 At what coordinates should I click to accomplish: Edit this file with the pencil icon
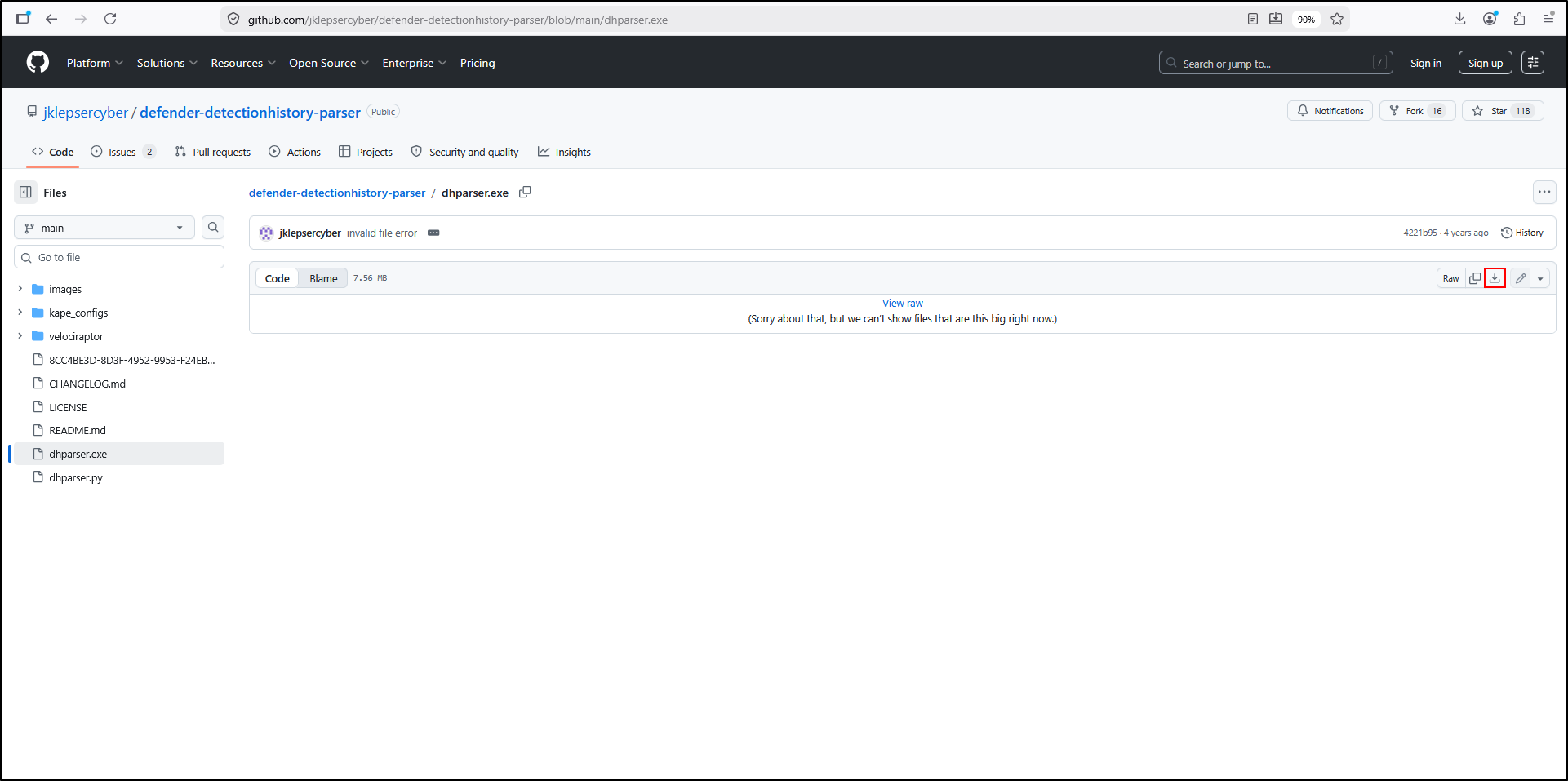coord(1521,278)
